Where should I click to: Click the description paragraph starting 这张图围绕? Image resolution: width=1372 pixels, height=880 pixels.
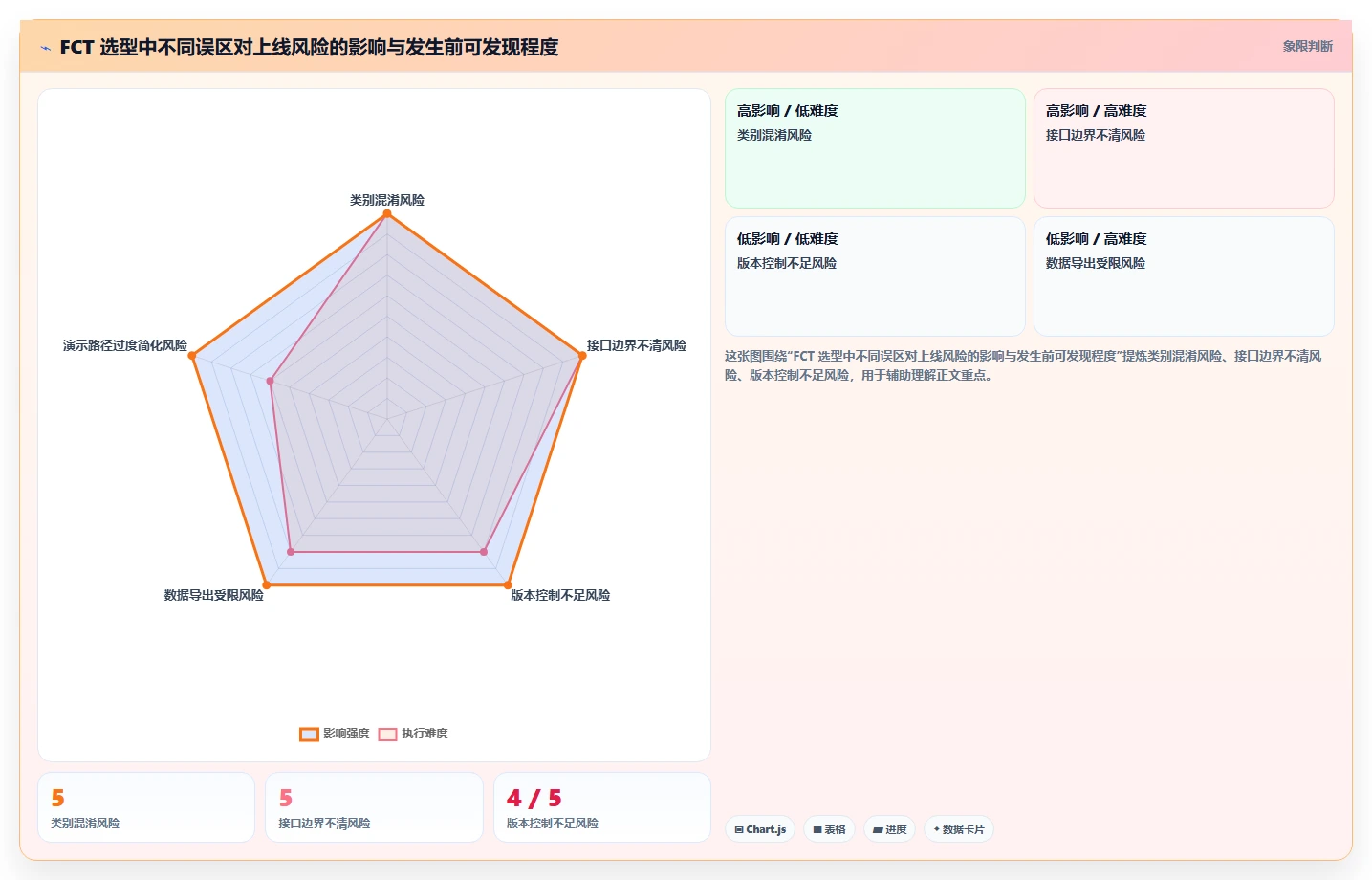1023,365
